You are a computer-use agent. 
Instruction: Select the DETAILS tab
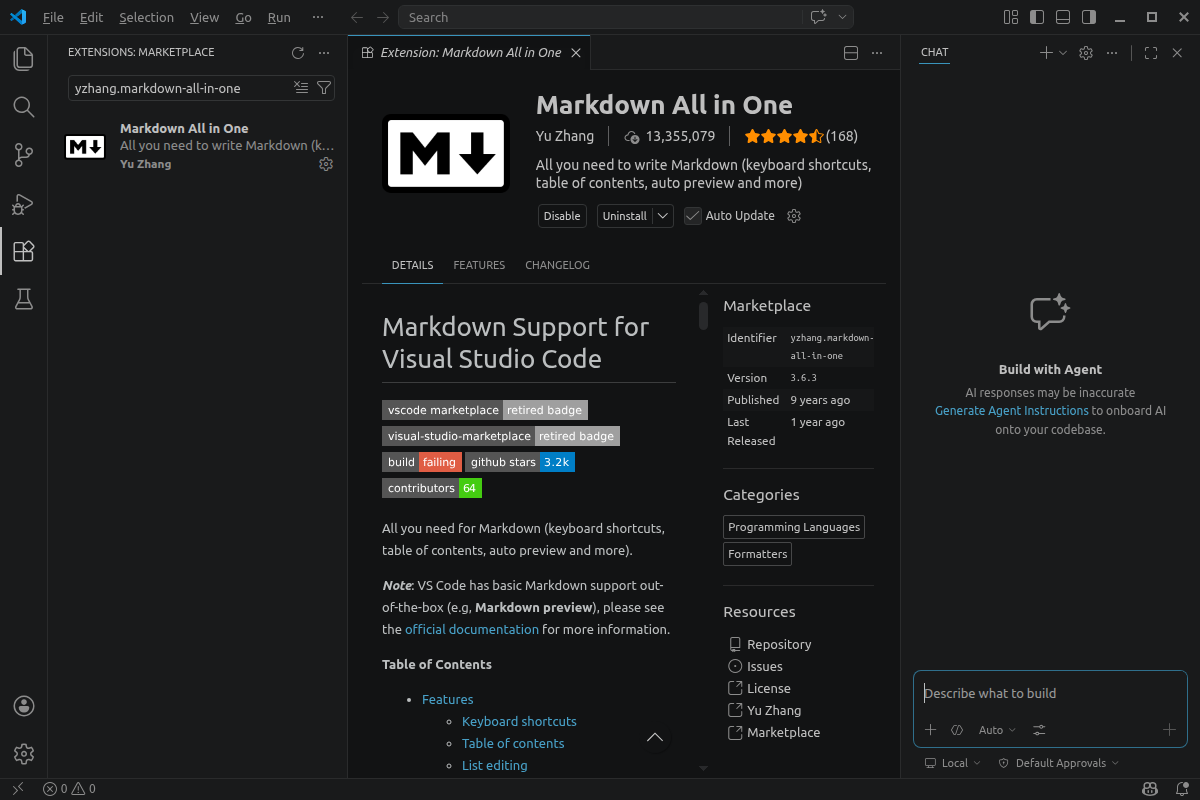pyautogui.click(x=412, y=265)
